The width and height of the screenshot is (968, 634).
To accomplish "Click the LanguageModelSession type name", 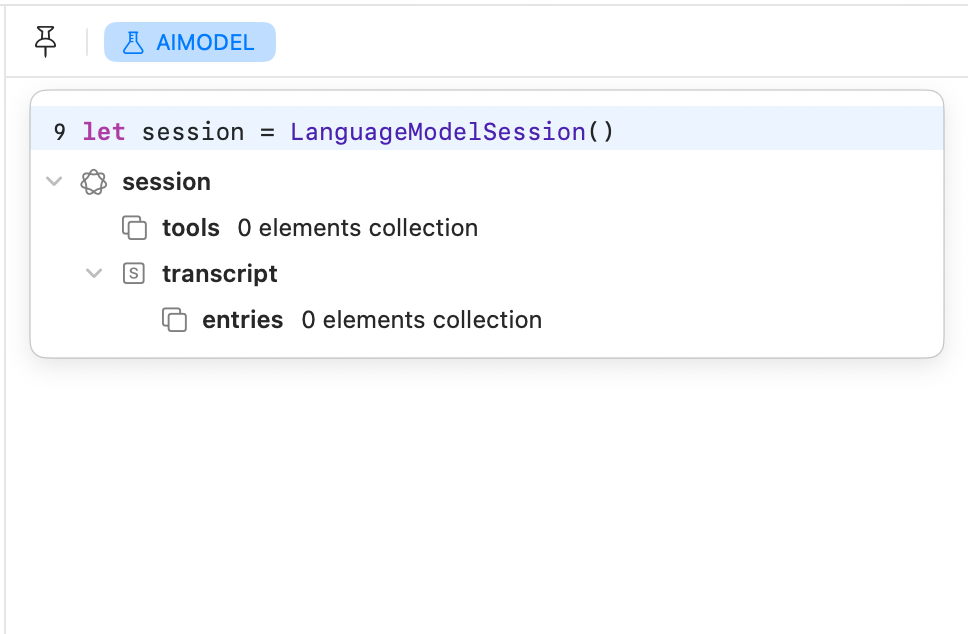I will [438, 132].
